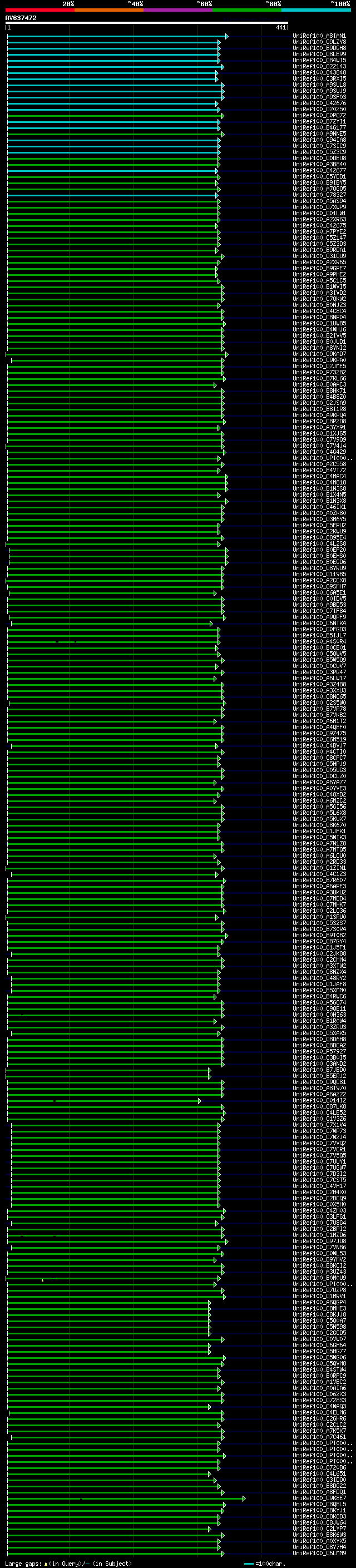This screenshot has height=1568, width=356.
Task: Select UniRef100_C7X1V4 label
Action: [x=319, y=1125]
